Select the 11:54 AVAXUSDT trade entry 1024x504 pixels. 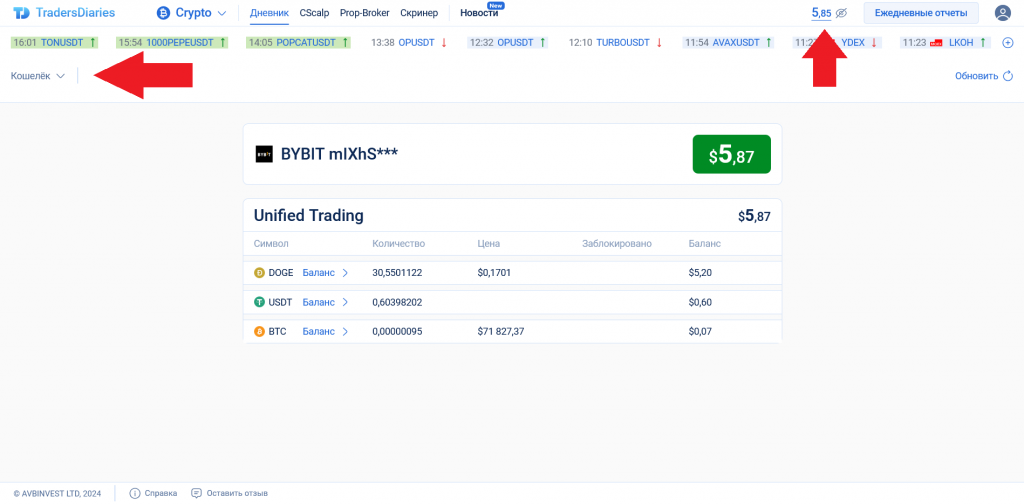[728, 42]
